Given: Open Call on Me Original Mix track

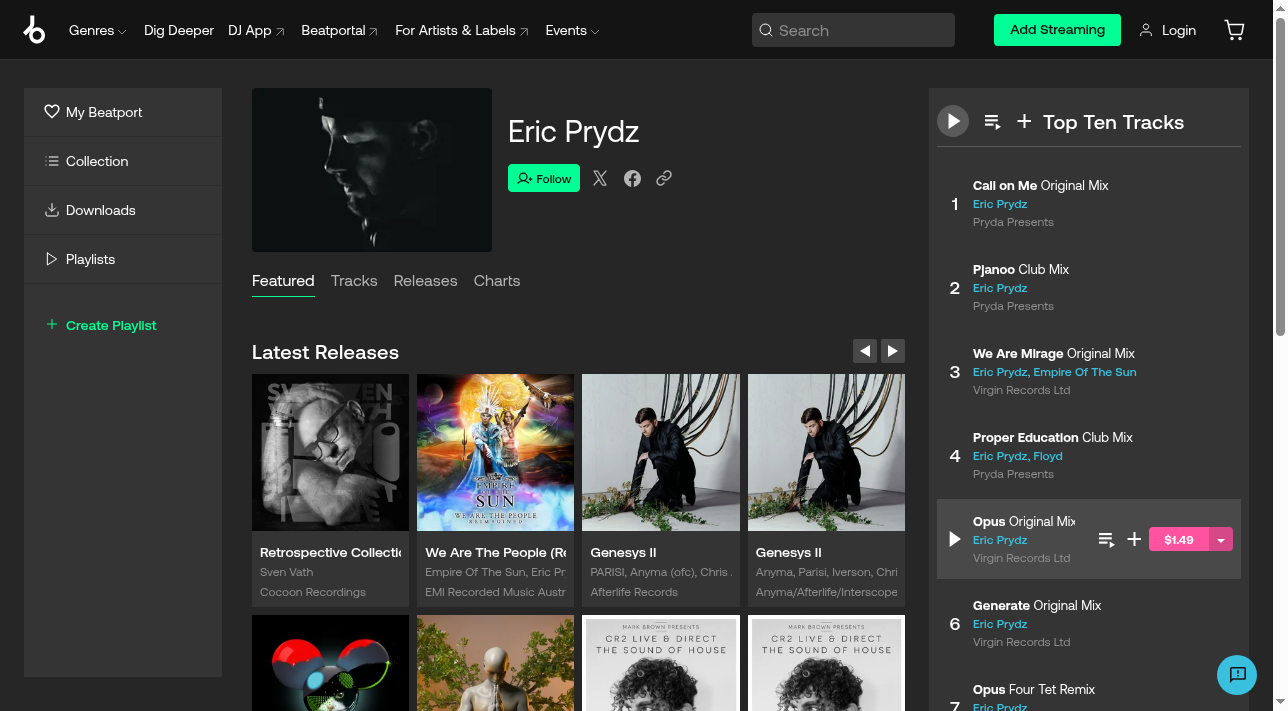Looking at the screenshot, I should 1041,185.
